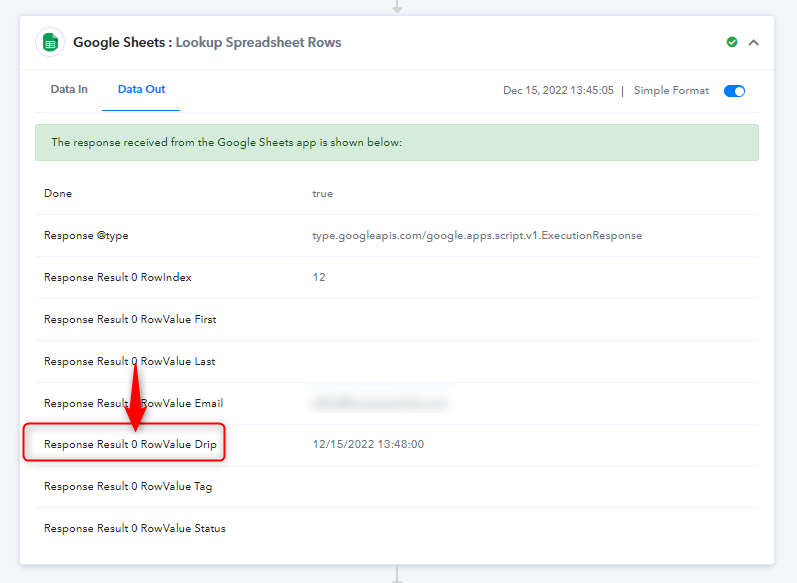
Task: Click the type.googleapis.com ExecutionResponse value
Action: pyautogui.click(x=477, y=236)
